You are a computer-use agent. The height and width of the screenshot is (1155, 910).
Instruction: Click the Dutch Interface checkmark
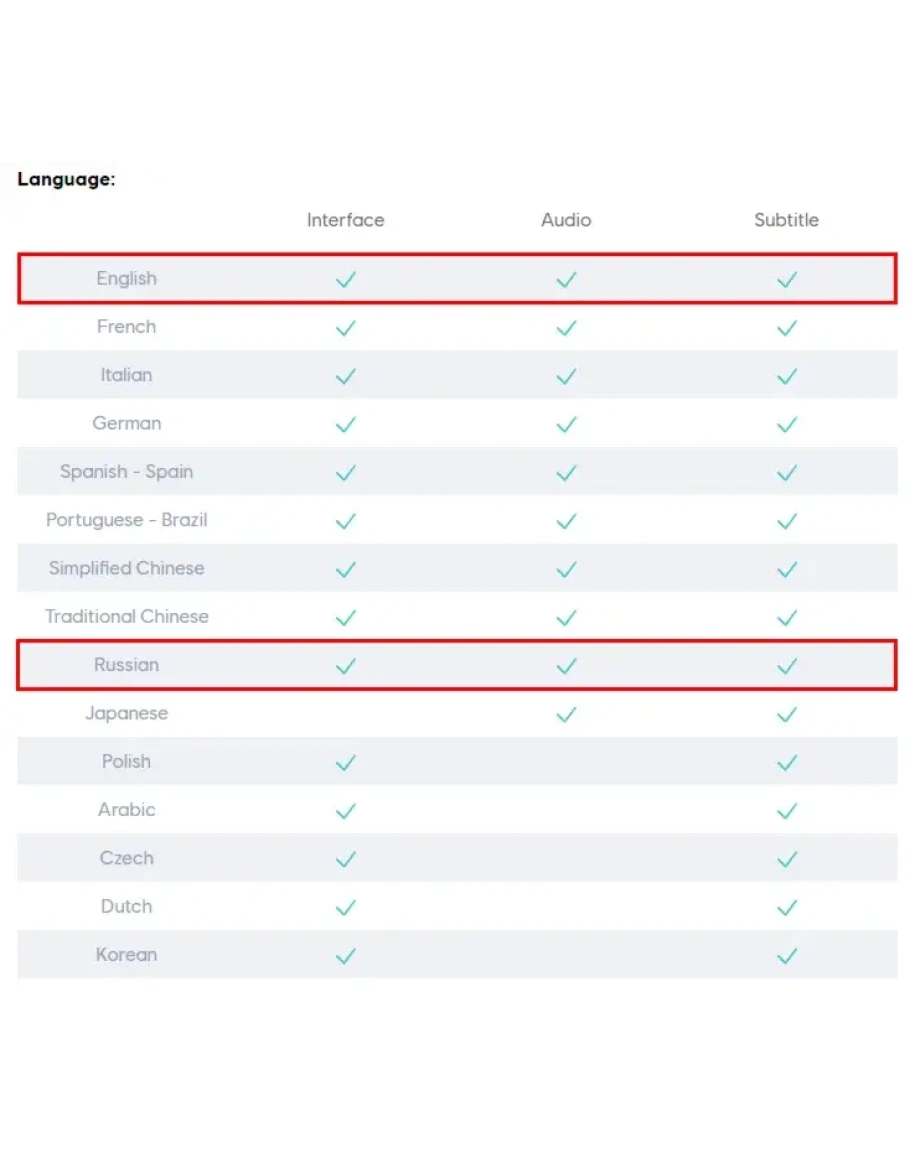click(346, 907)
